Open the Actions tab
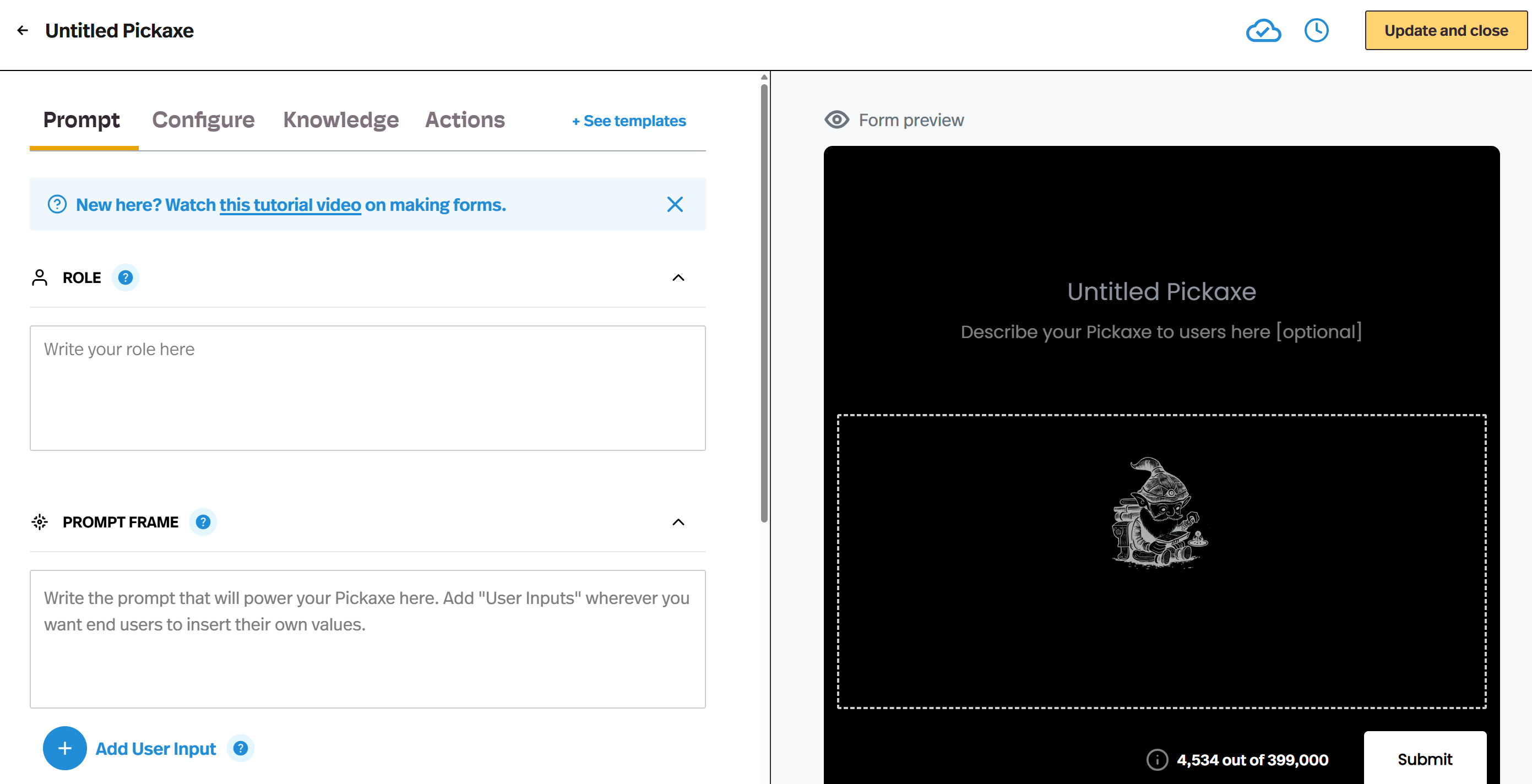The height and width of the screenshot is (784, 1532). point(464,120)
